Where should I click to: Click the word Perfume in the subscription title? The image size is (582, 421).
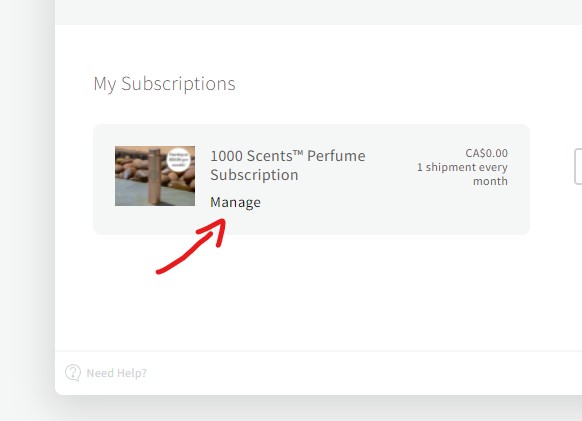pyautogui.click(x=336, y=156)
